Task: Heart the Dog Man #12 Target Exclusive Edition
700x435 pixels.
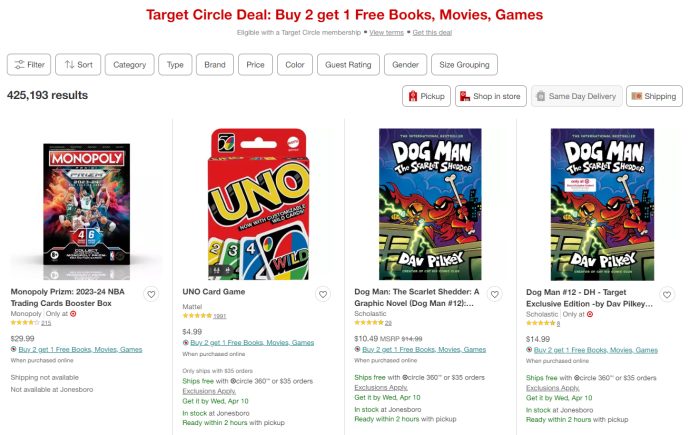Action: pyautogui.click(x=668, y=294)
